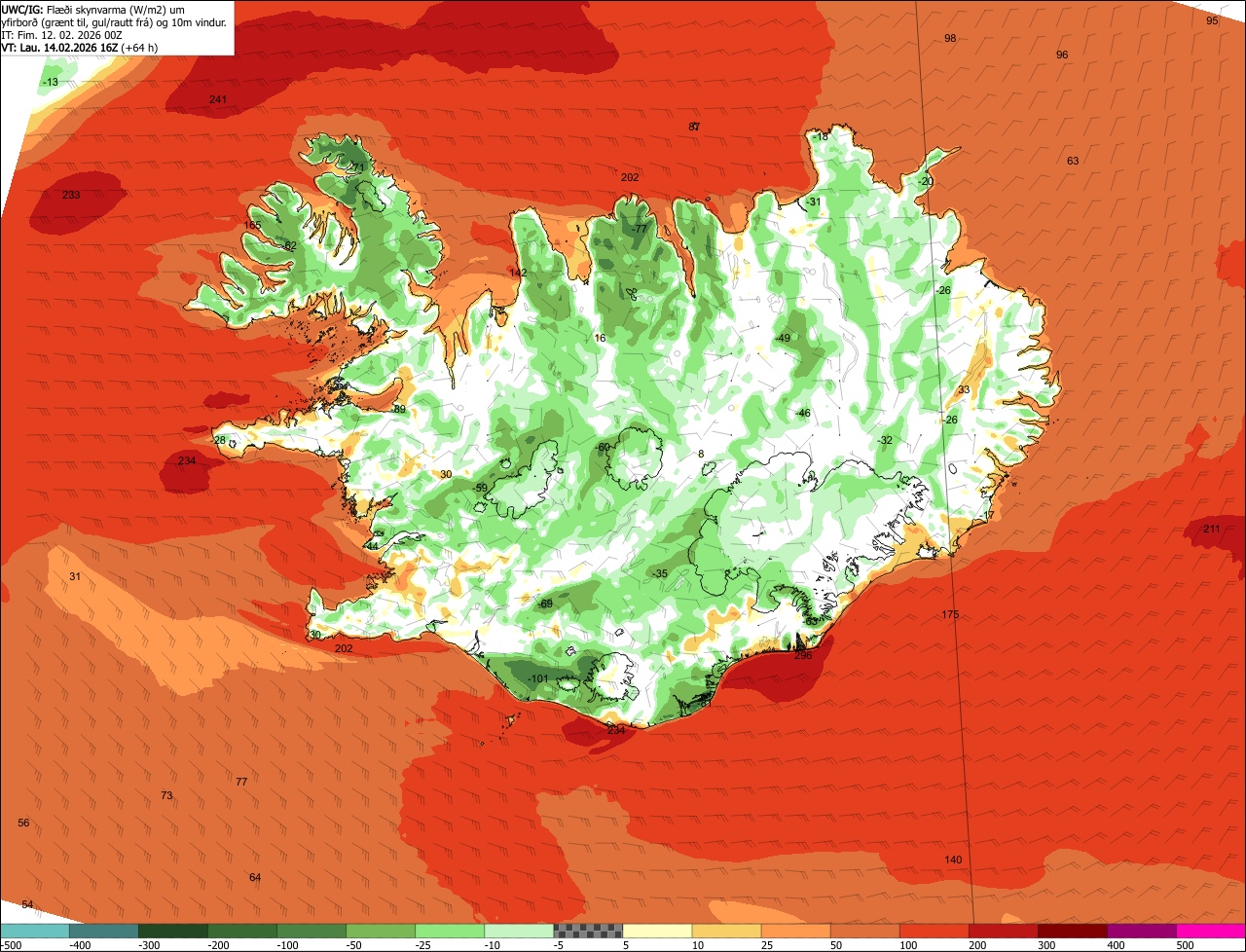The width and height of the screenshot is (1246, 952).
Task: Click the -13 flux value near the header
Action: pos(50,82)
